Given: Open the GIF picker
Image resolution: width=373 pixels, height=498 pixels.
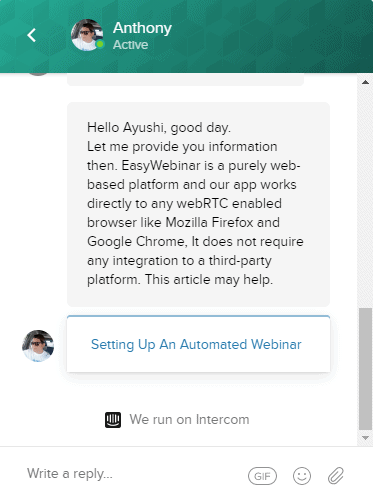Looking at the screenshot, I should click(262, 476).
